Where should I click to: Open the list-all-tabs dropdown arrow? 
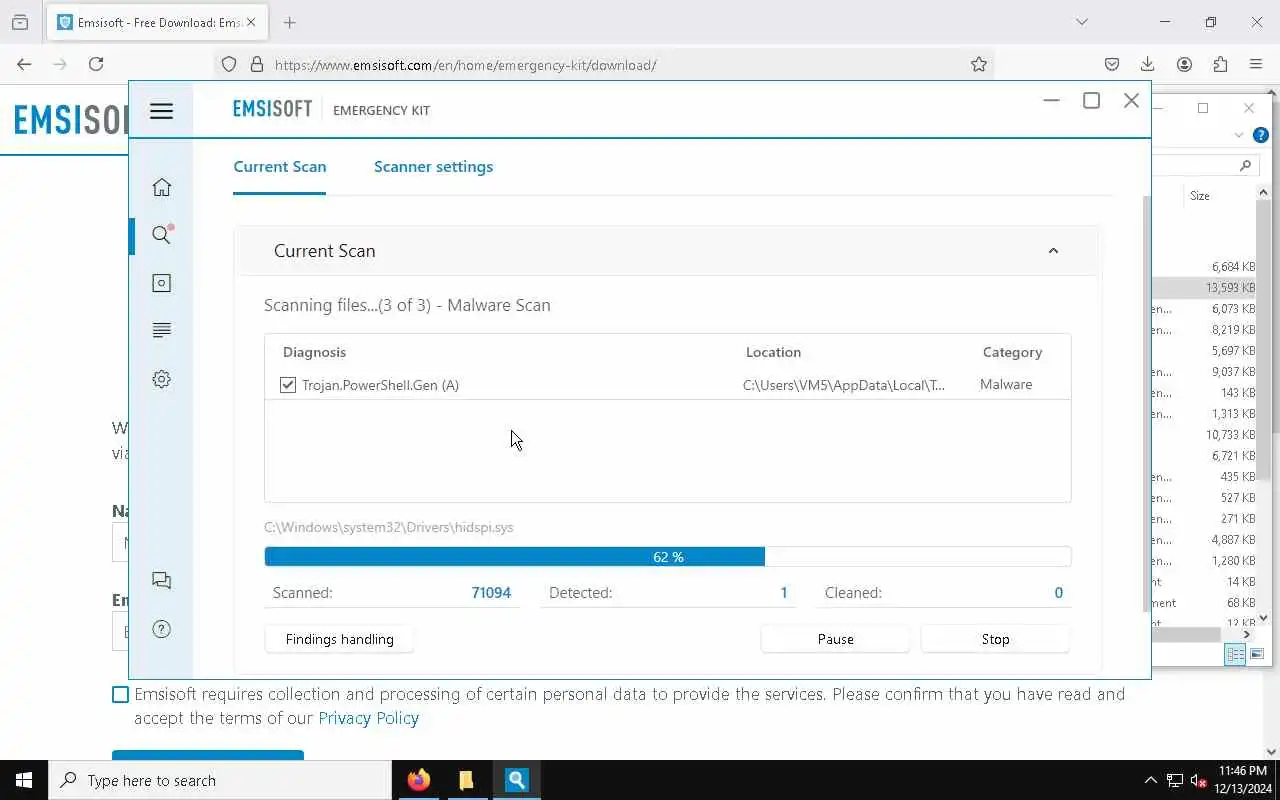pos(1081,22)
